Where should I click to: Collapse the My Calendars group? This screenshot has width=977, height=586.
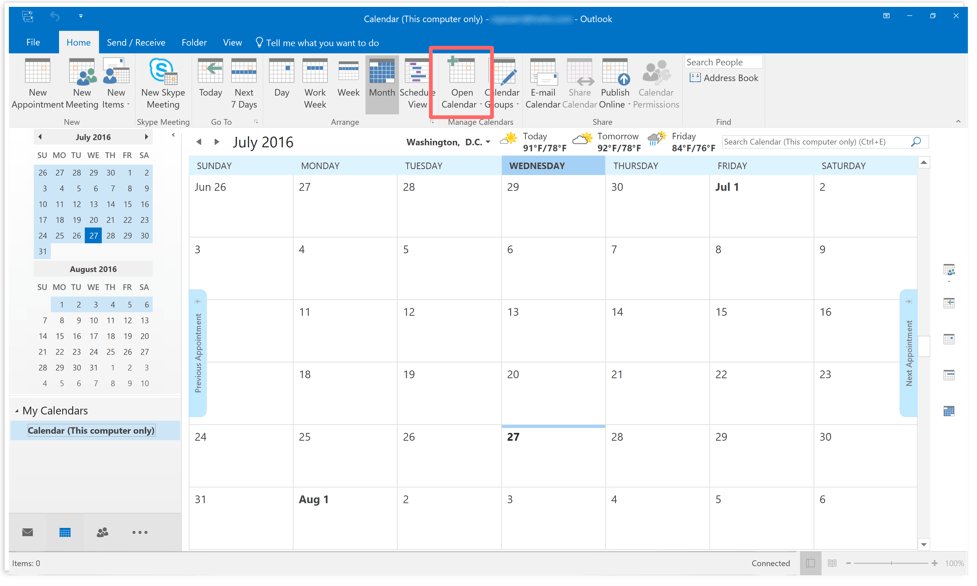[17, 411]
